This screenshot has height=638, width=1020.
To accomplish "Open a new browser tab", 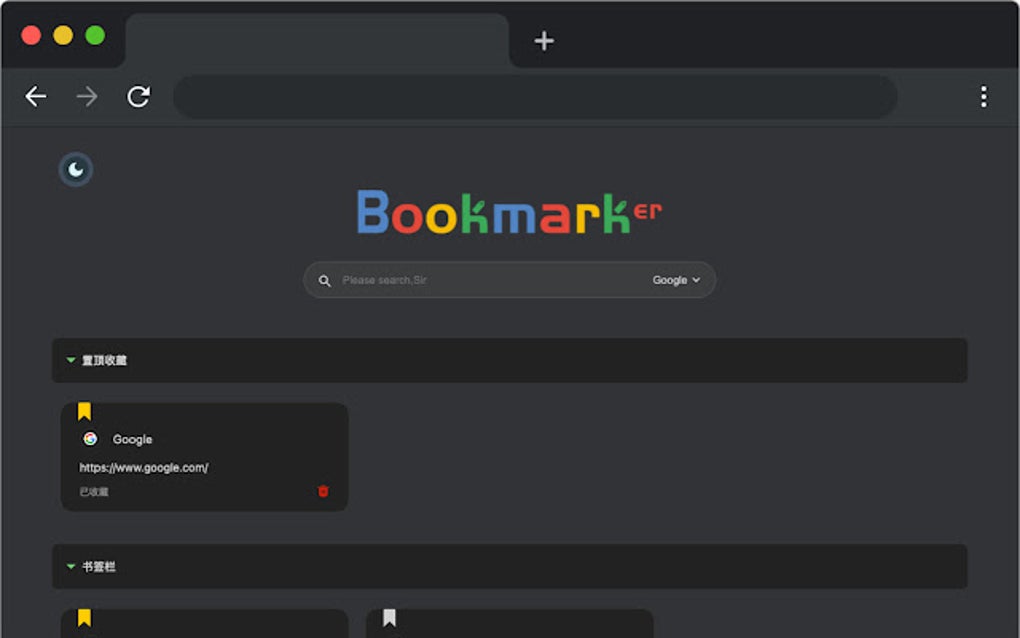I will tap(543, 40).
